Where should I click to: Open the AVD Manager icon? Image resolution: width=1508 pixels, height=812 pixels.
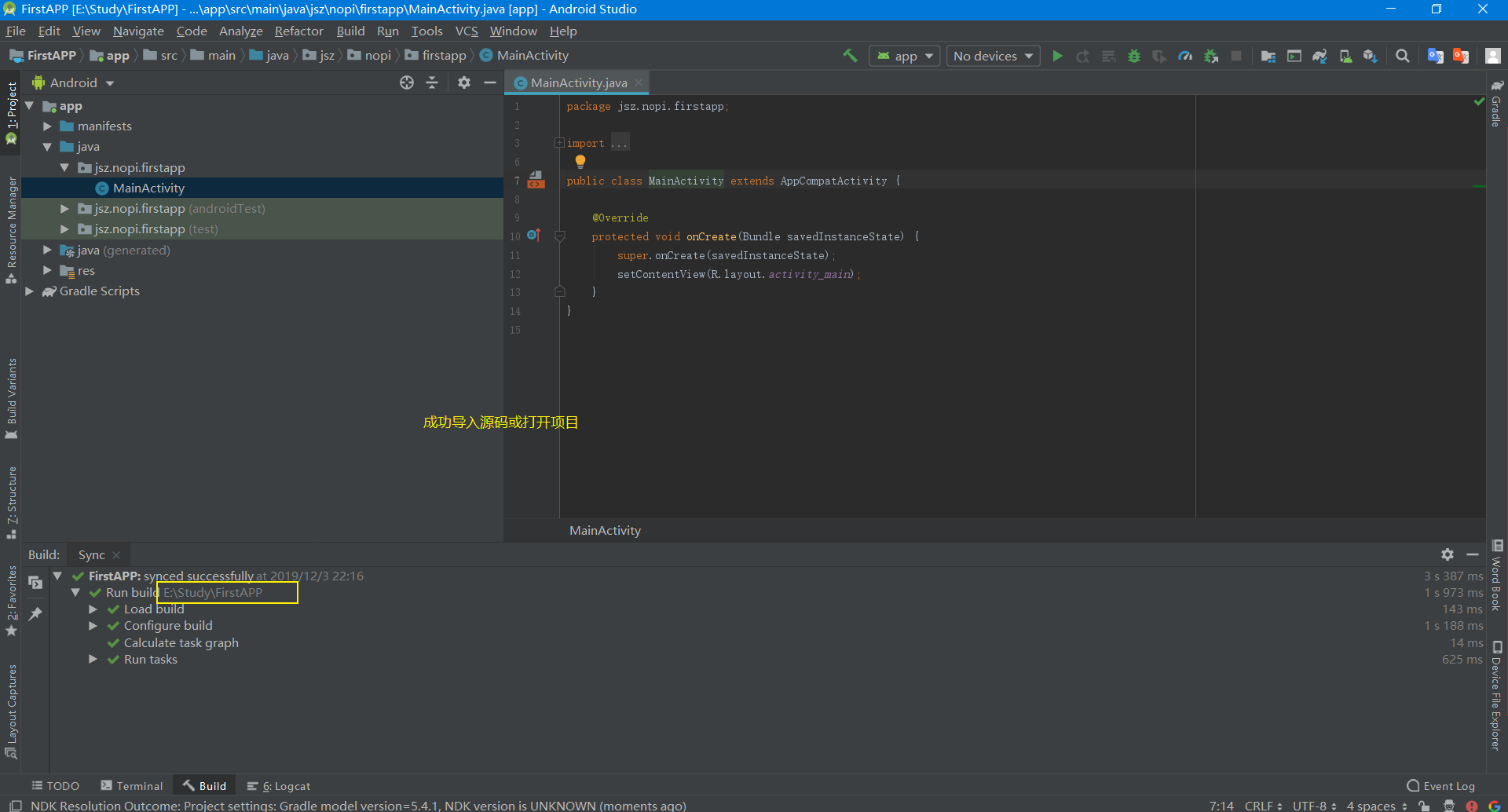(x=1345, y=56)
